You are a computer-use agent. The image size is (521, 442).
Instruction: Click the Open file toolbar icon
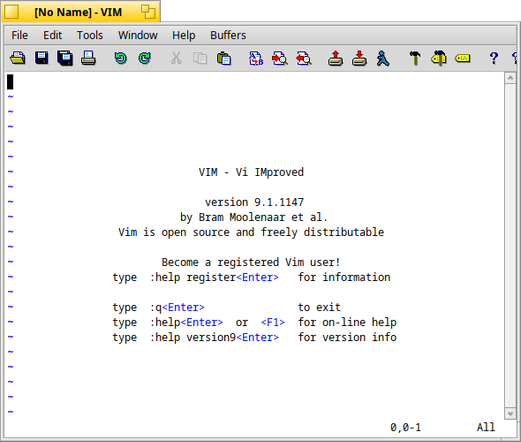click(17, 58)
